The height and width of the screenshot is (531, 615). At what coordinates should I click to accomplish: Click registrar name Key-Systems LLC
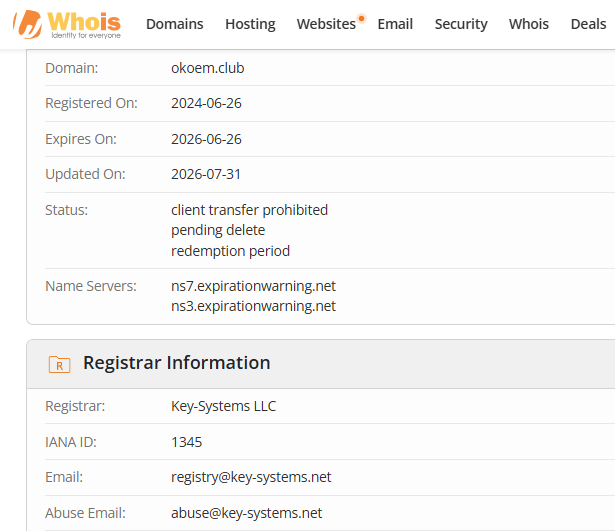[224, 406]
